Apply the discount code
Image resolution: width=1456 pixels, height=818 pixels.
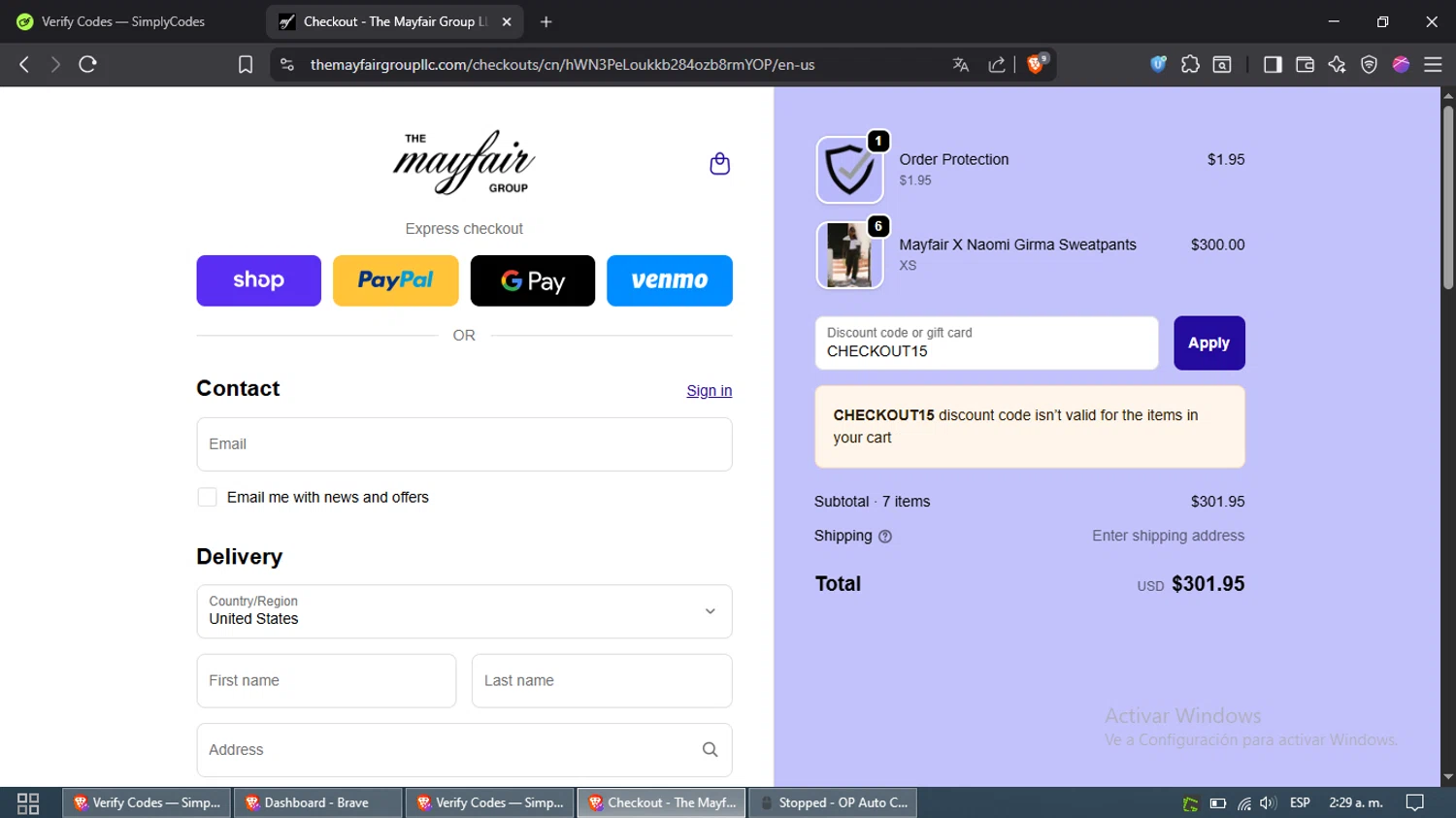click(1209, 343)
